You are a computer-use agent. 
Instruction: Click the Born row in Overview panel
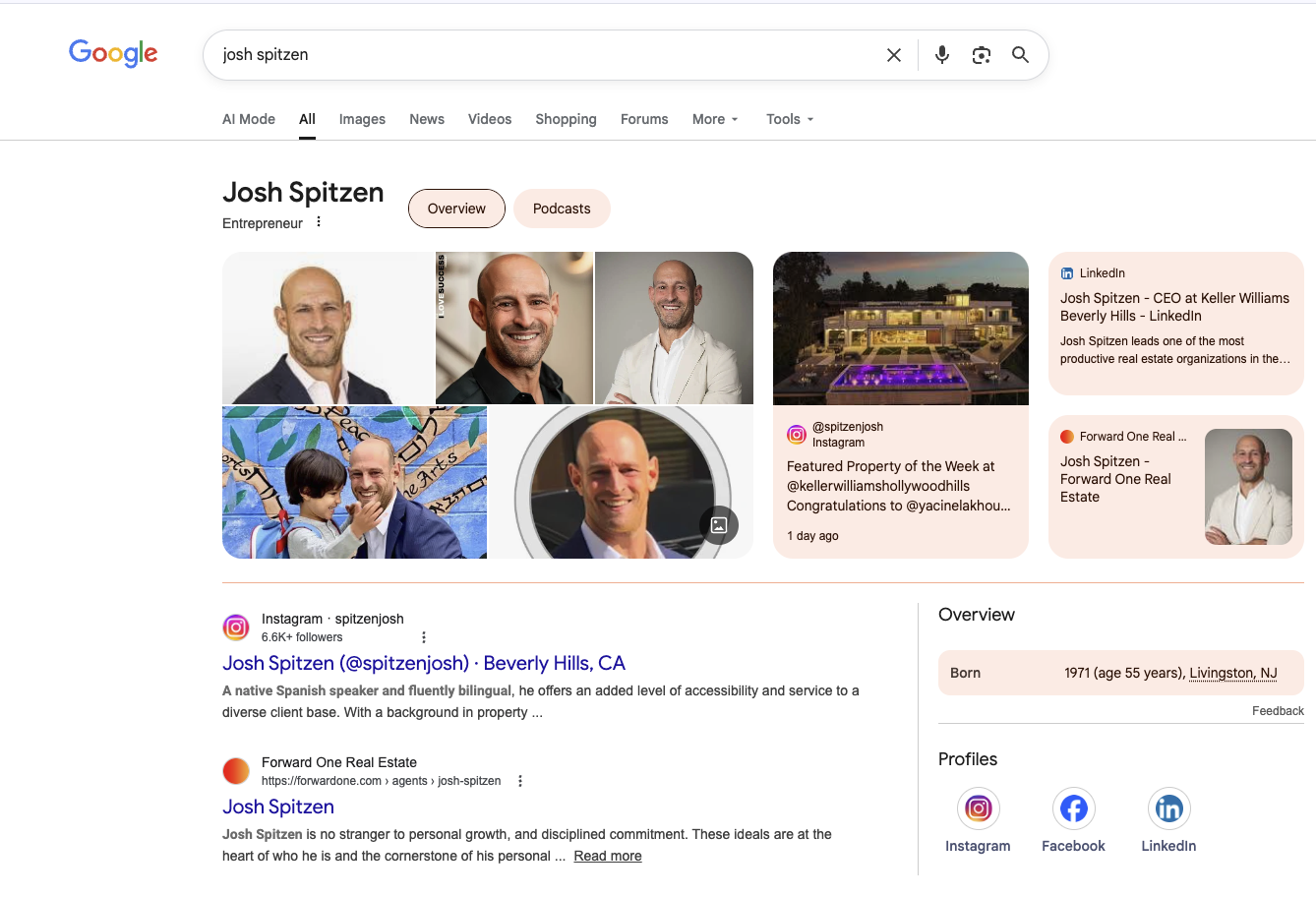[x=1121, y=673]
